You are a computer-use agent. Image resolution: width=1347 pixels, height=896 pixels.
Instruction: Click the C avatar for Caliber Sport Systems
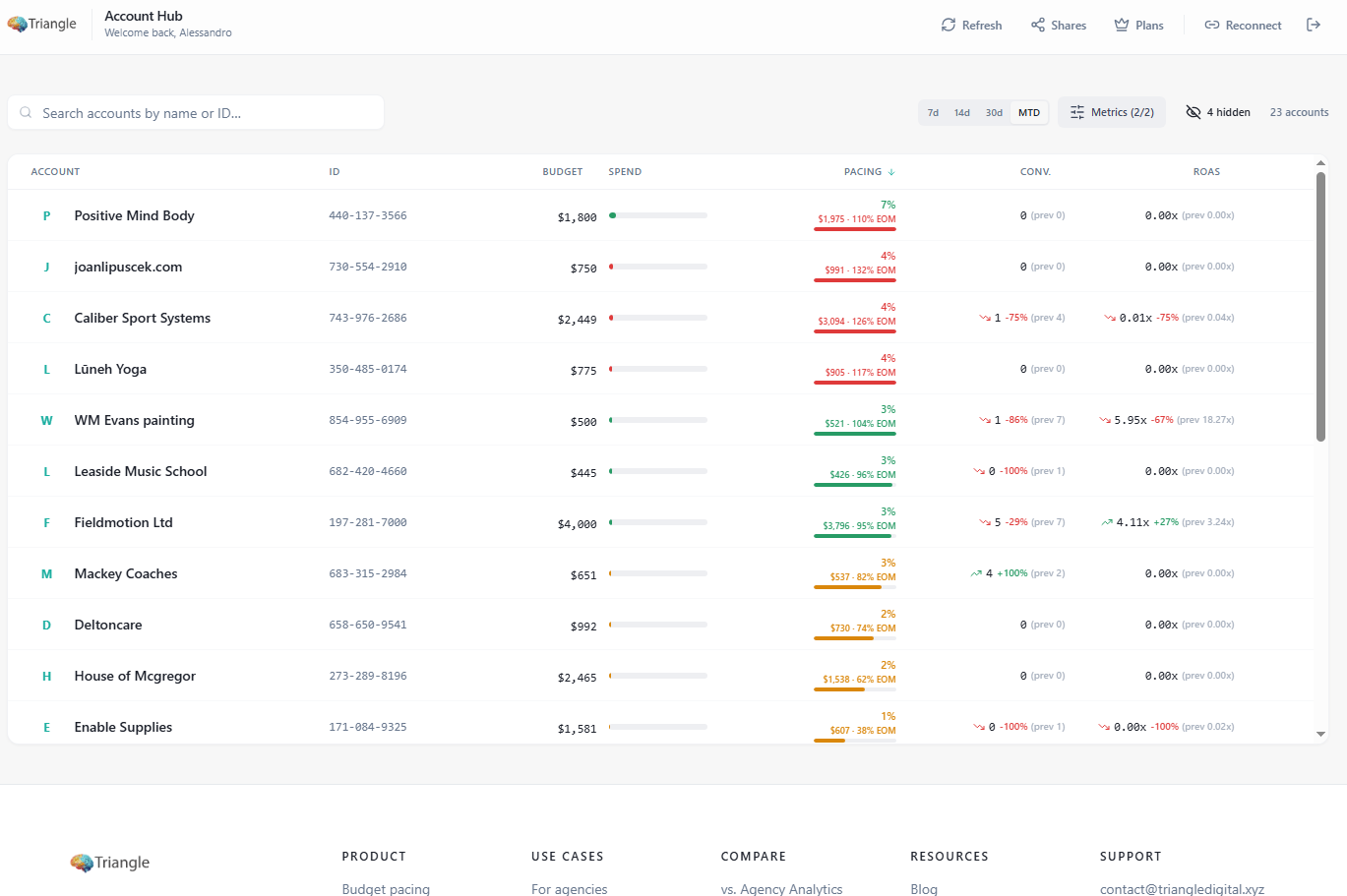coord(46,318)
